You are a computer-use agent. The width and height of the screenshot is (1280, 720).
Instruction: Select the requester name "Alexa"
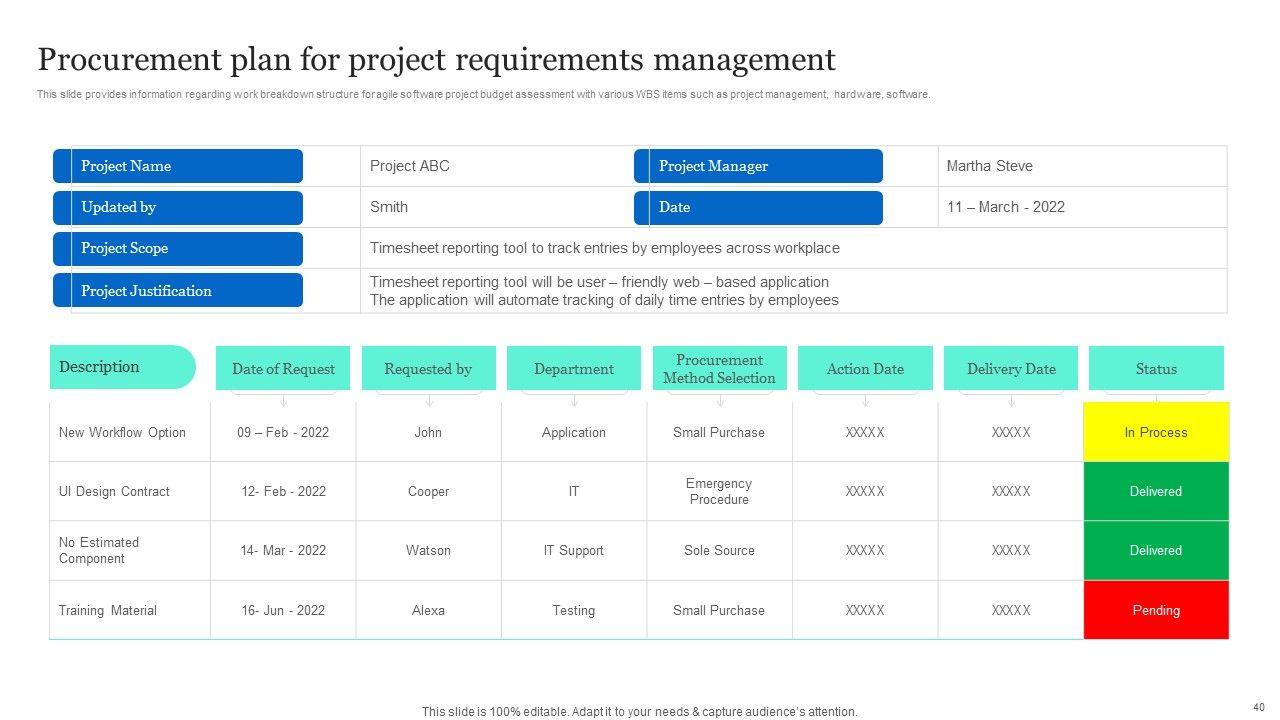[x=428, y=610]
